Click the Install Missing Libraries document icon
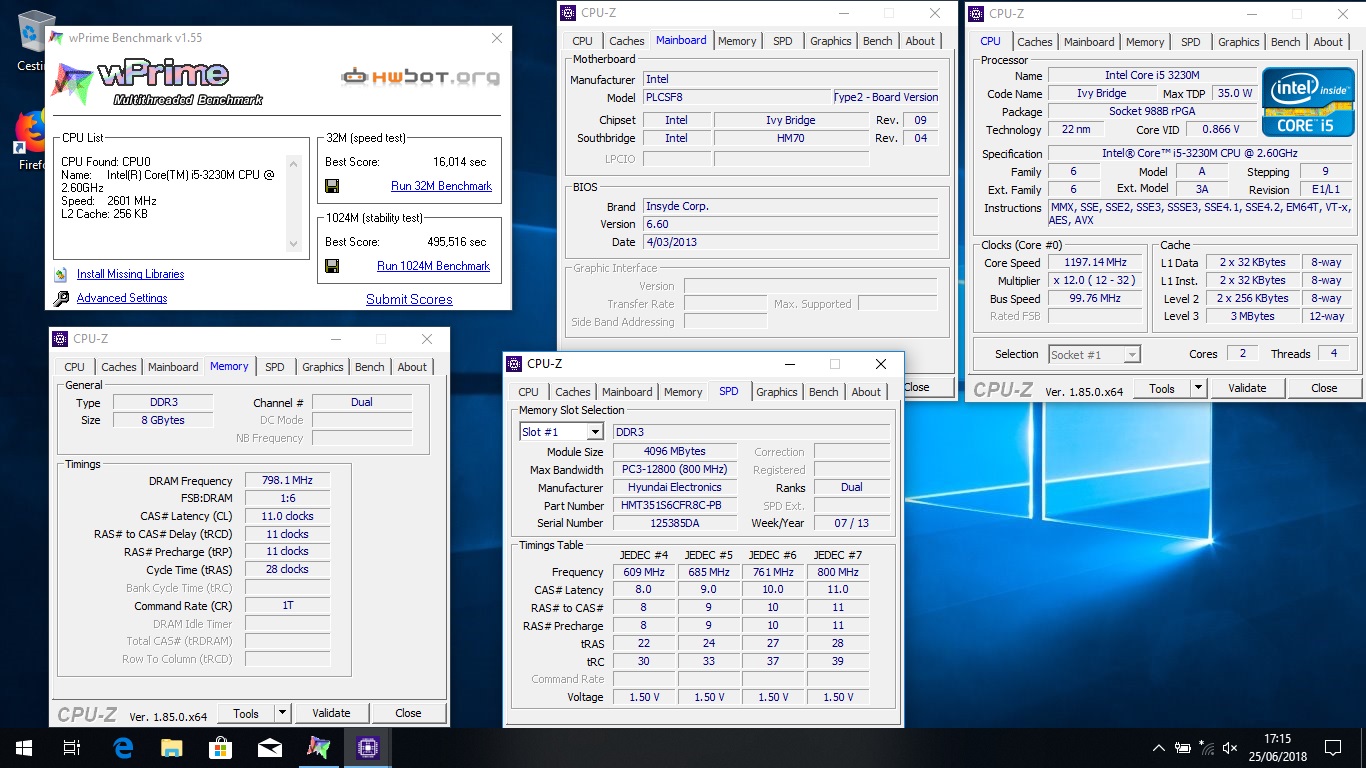This screenshot has width=1366, height=768. coord(61,274)
